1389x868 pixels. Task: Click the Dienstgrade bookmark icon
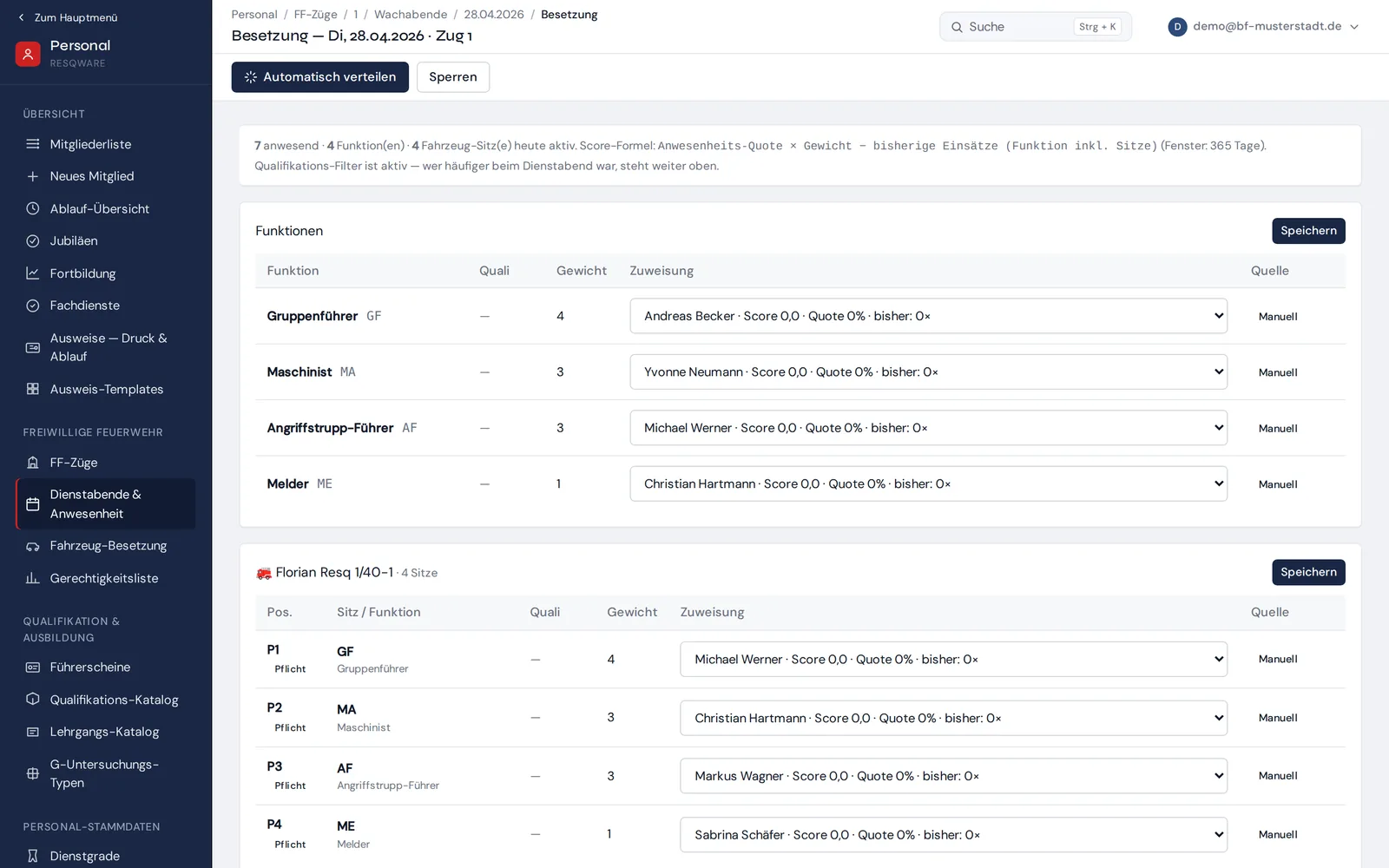(33, 856)
